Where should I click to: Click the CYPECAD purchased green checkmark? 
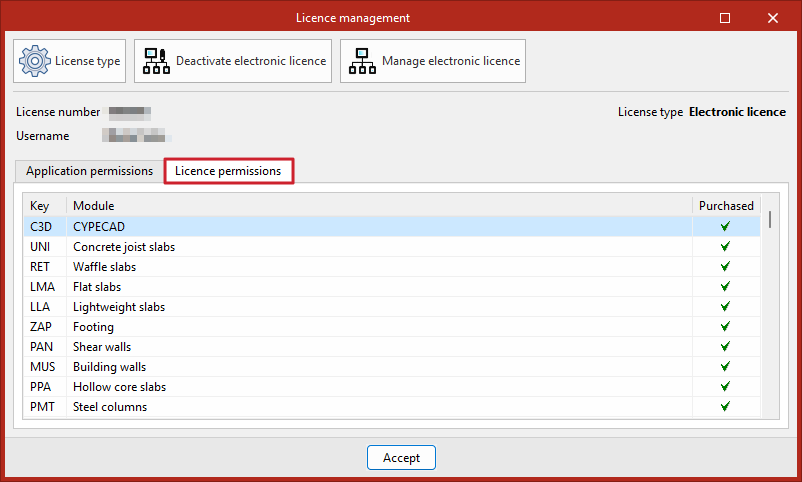click(x=725, y=226)
